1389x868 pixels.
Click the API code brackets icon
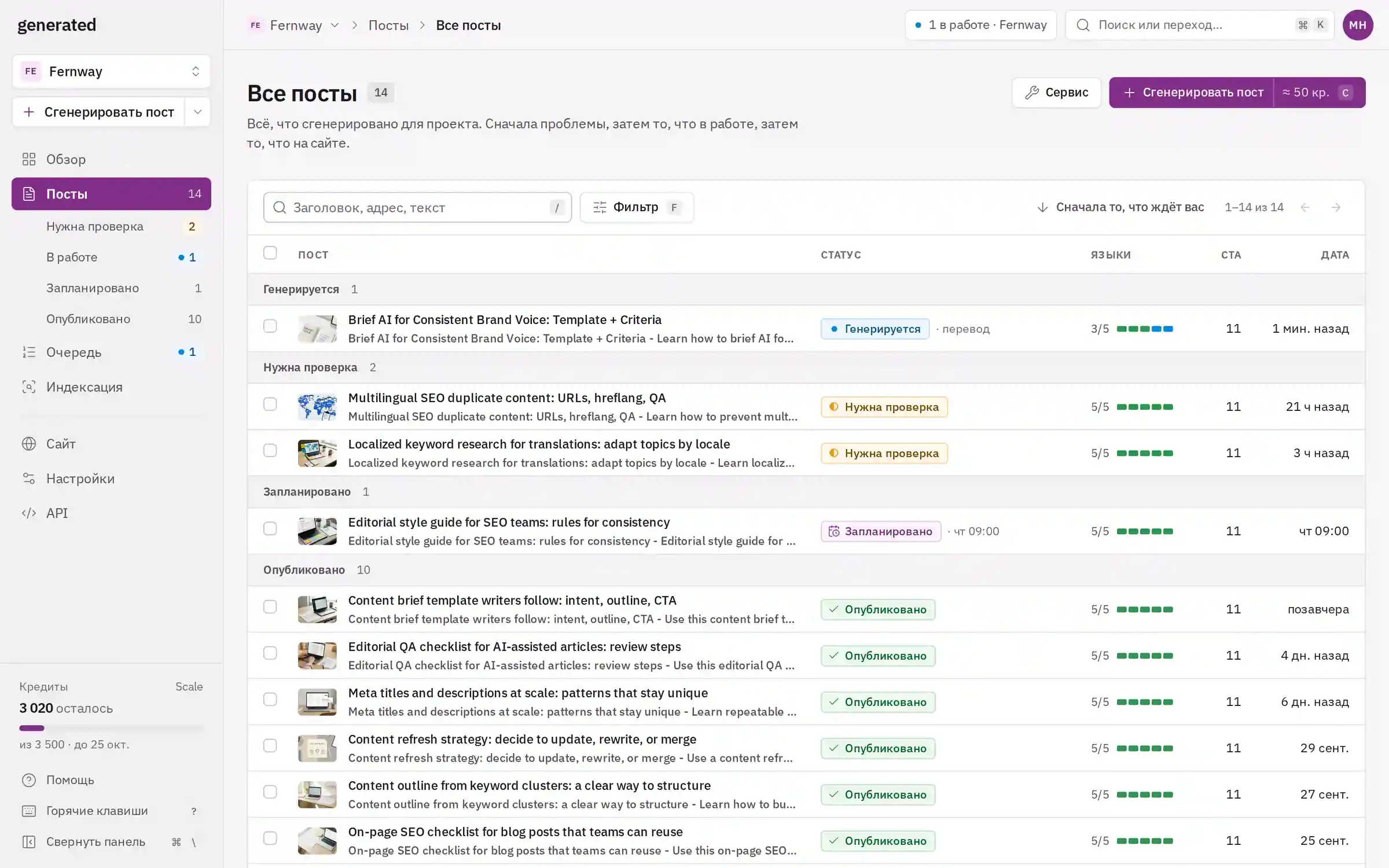(x=29, y=513)
